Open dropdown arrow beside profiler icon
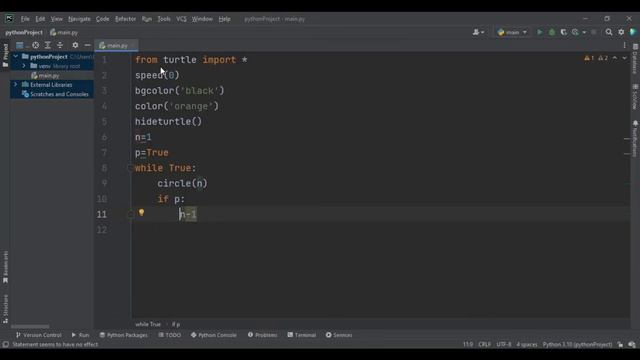The image size is (640, 360). point(584,32)
